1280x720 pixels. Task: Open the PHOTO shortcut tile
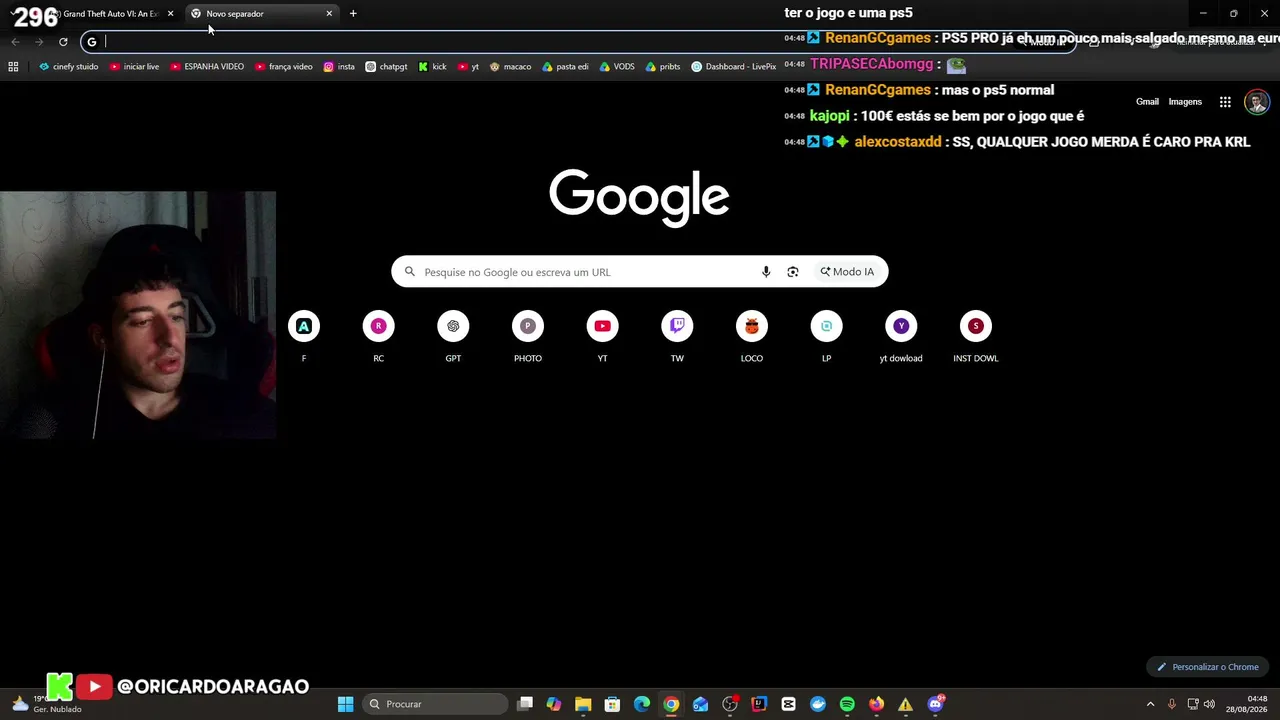coord(528,336)
